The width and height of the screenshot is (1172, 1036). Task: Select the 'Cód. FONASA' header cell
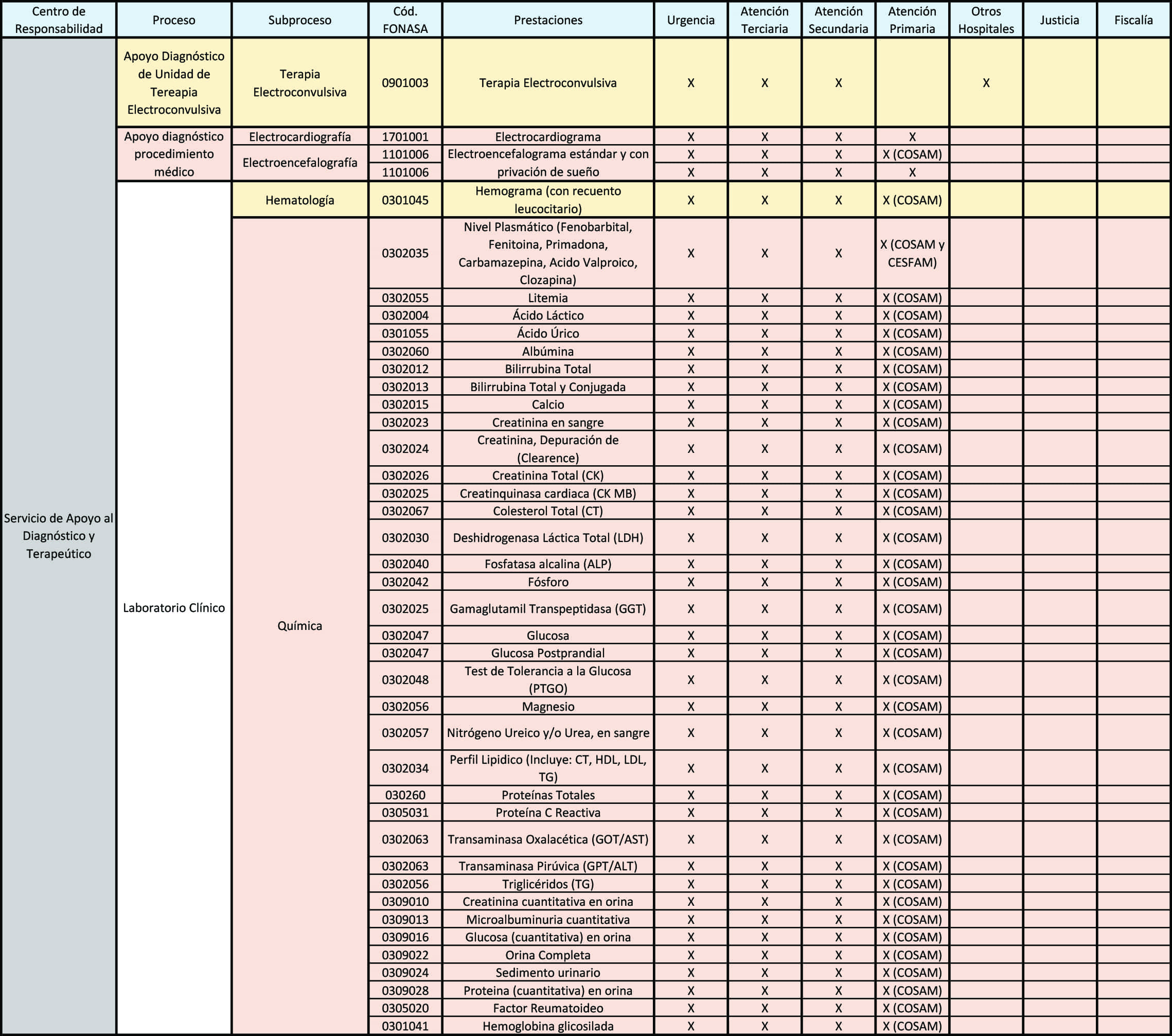click(405, 20)
